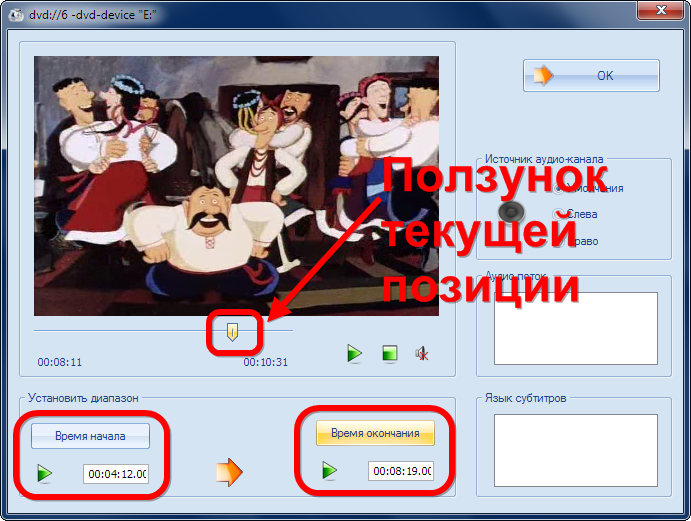Image resolution: width=691 pixels, height=521 pixels.
Task: Close the dvd://6 dialog window
Action: (x=660, y=11)
